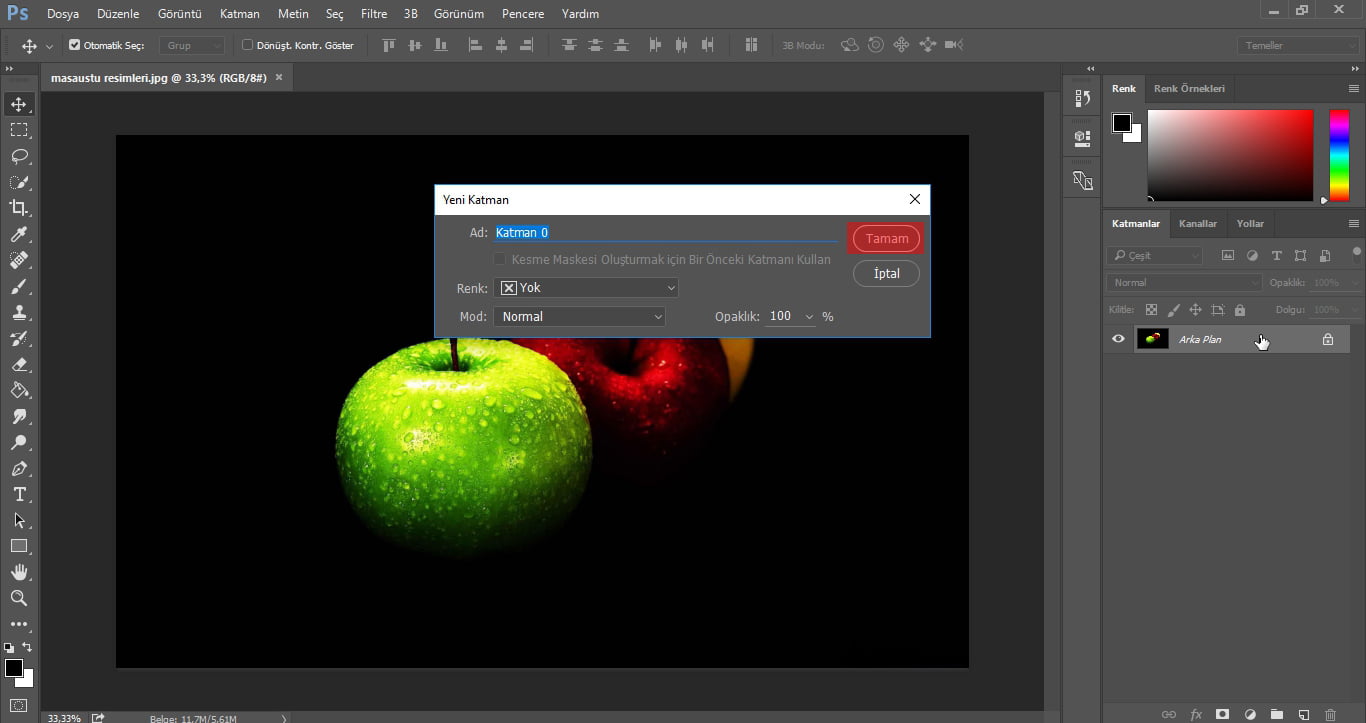Hide the Arka Plan layer visibility eye

click(1118, 339)
